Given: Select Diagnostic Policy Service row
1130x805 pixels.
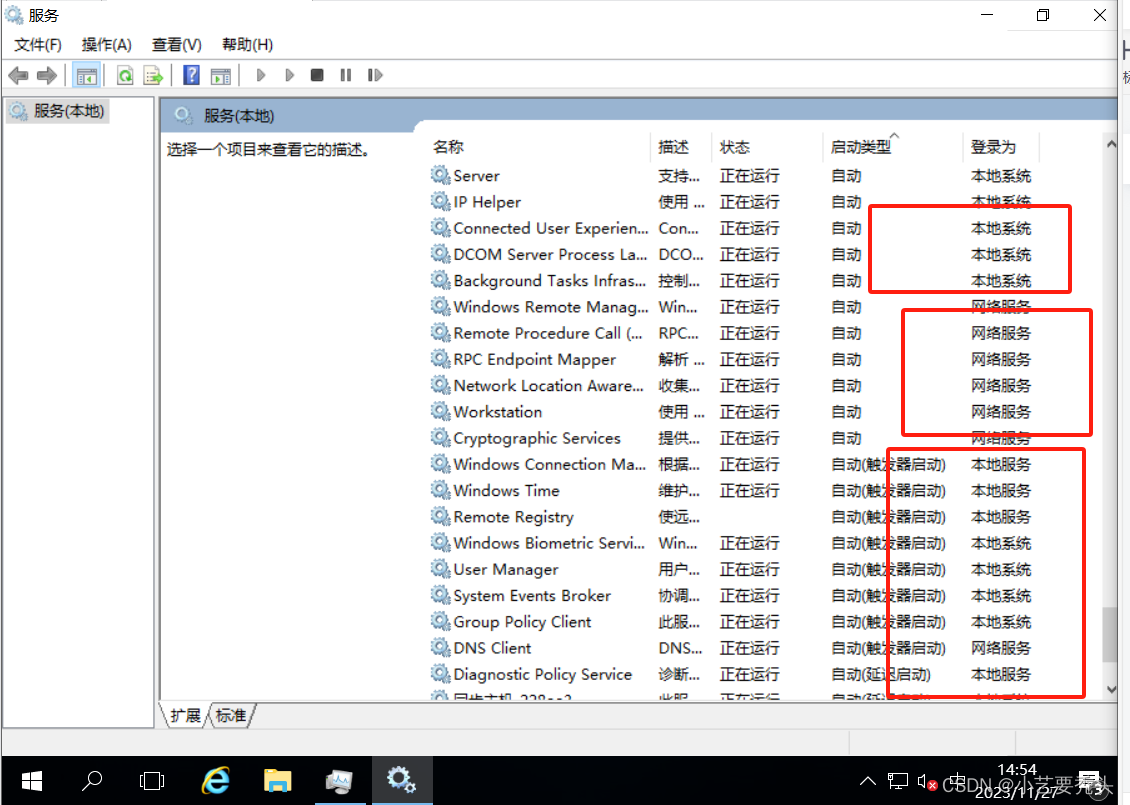Looking at the screenshot, I should (731, 675).
